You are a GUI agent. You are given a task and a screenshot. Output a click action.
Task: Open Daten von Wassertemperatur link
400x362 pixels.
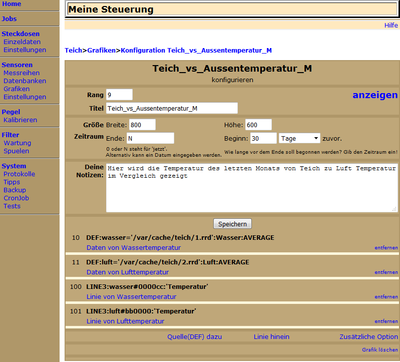tap(133, 248)
